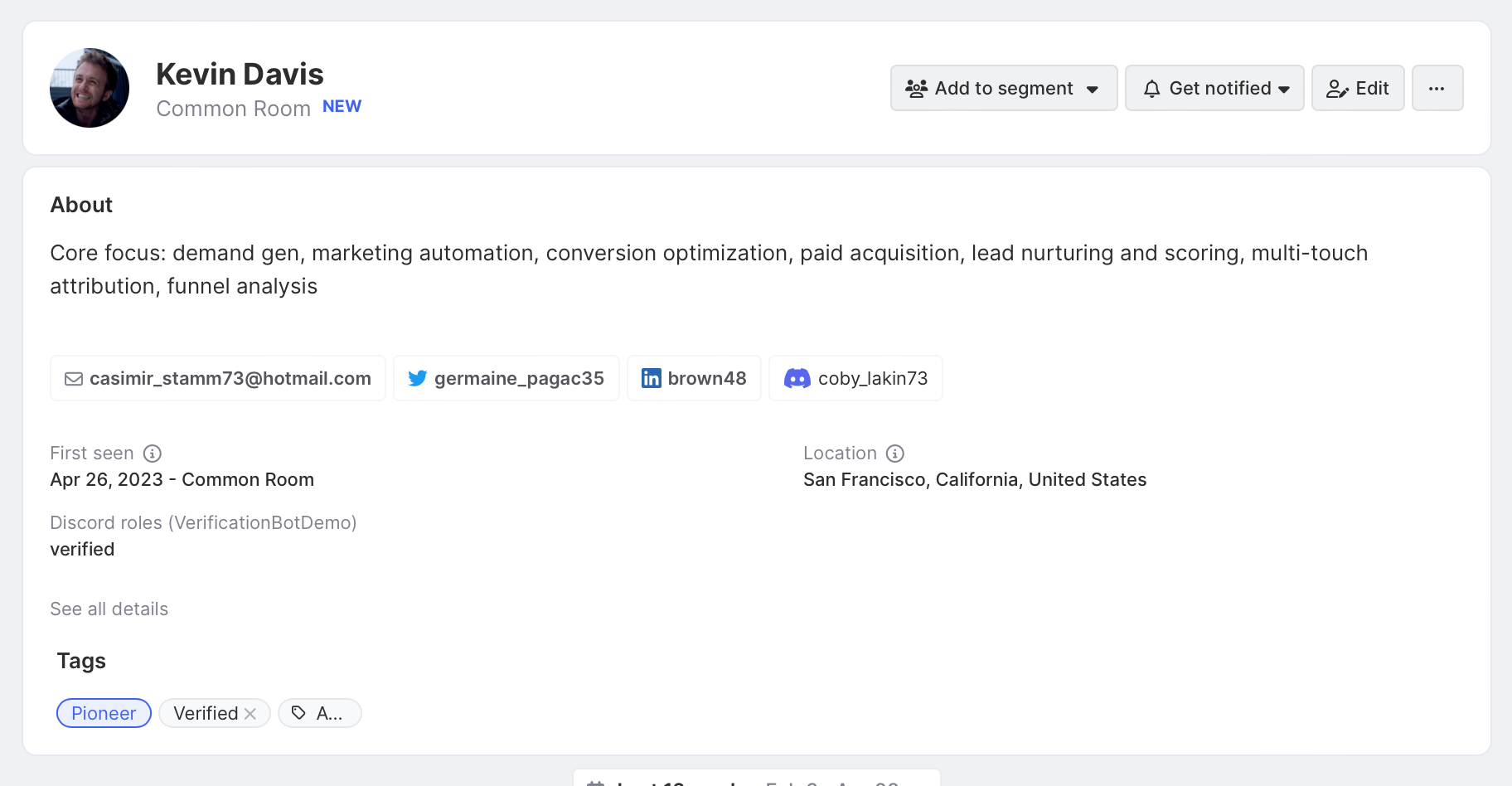Click the LinkedIn icon
1512x786 pixels.
(652, 379)
